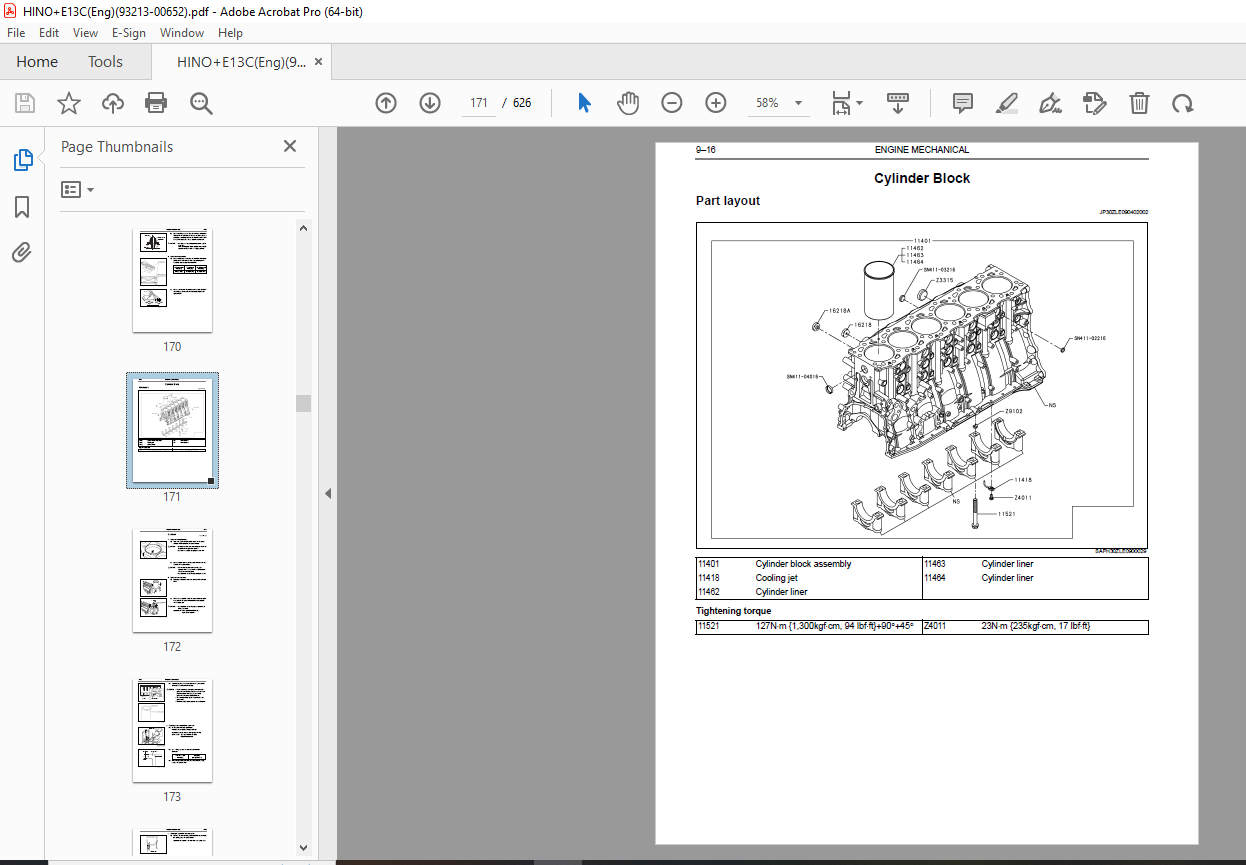Click the '23N·m' torque value for Z4011
This screenshot has height=865, width=1246.
tap(1036, 627)
